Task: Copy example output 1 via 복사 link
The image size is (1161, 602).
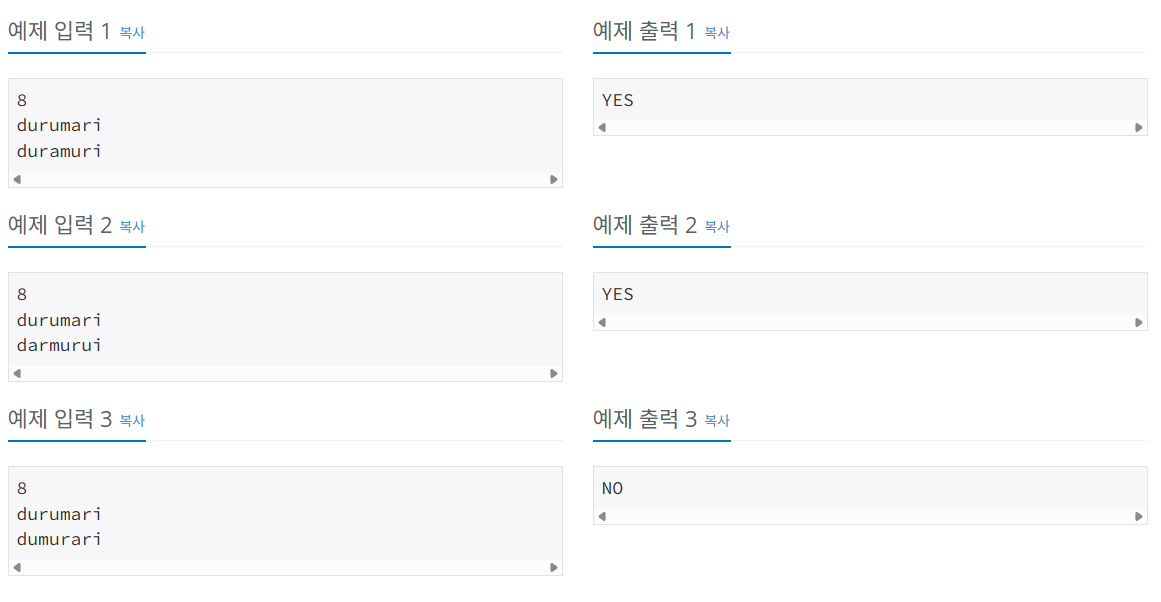Action: point(717,32)
